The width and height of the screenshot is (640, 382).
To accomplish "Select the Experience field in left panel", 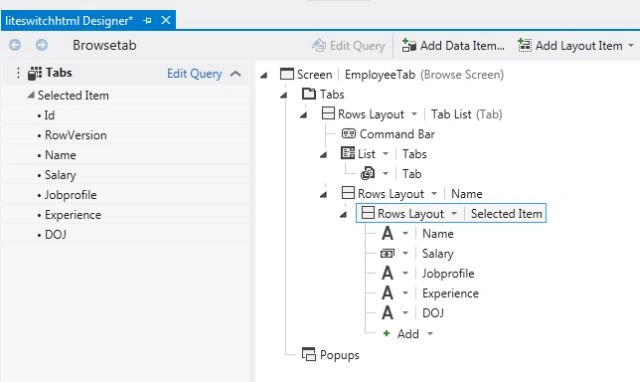I will [73, 215].
